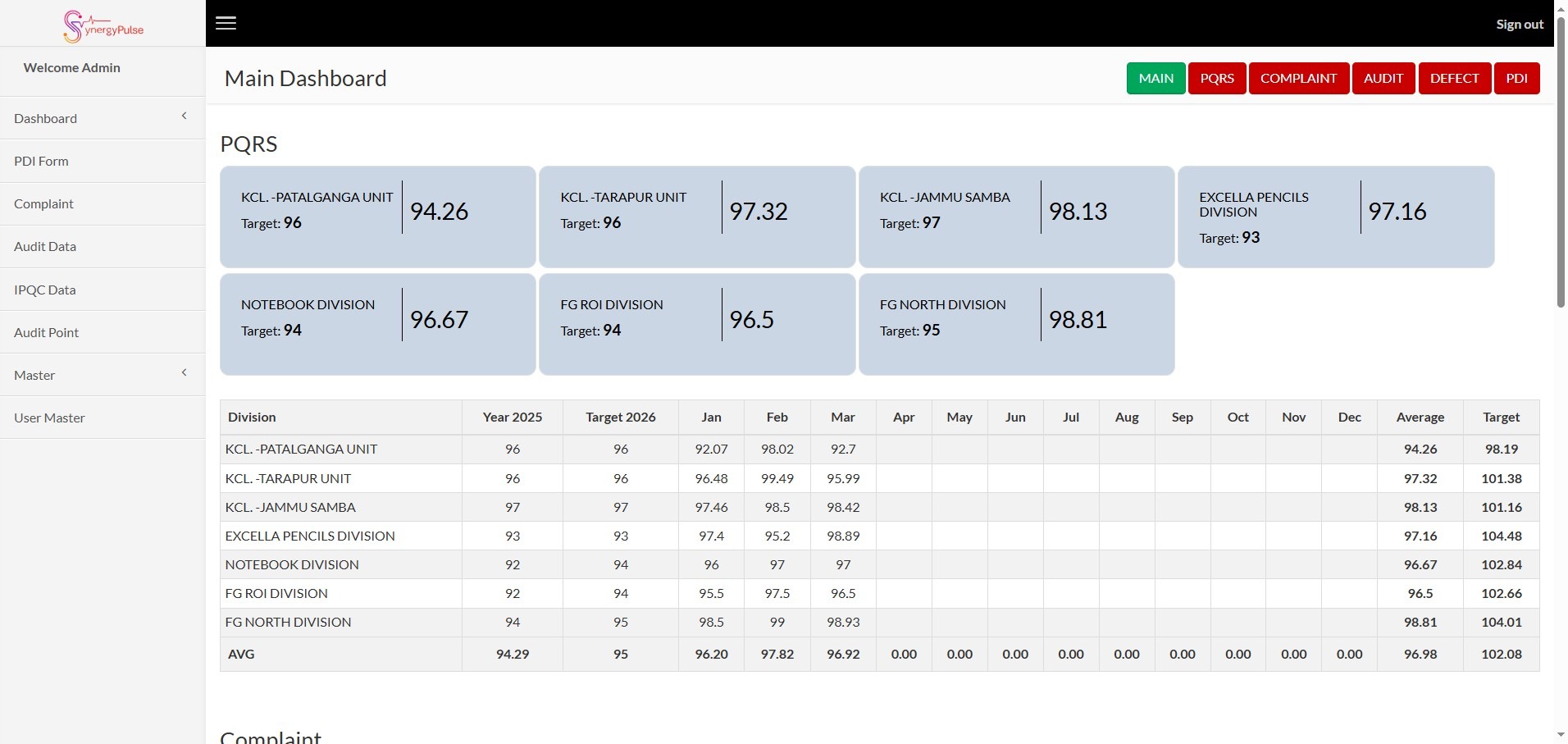Click the Welcome Admin text
Viewport: 1568px width, 744px height.
(72, 67)
